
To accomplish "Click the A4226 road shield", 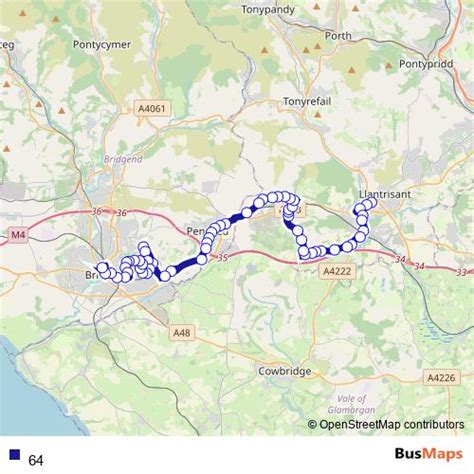I will (x=441, y=377).
